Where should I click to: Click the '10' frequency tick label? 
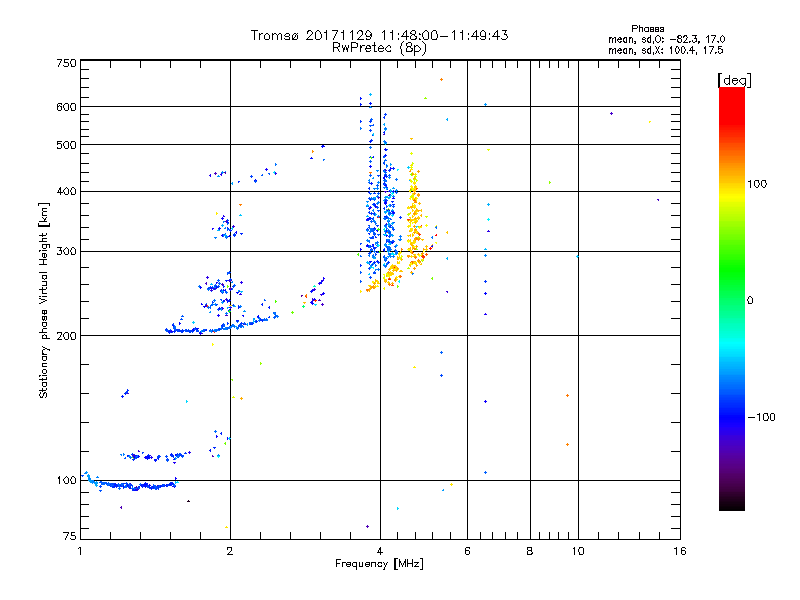tap(578, 551)
